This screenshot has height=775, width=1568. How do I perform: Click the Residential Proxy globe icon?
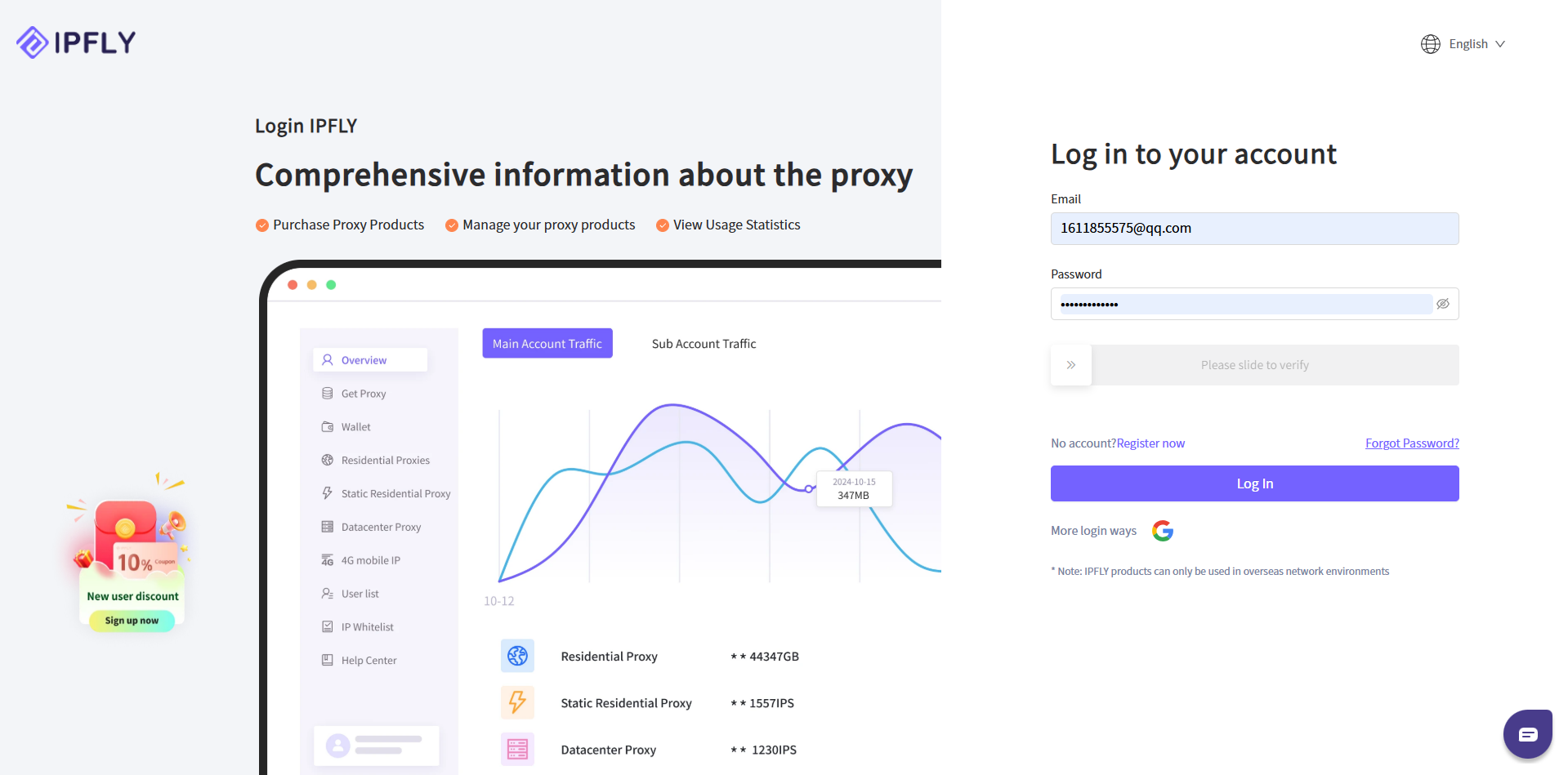[517, 656]
